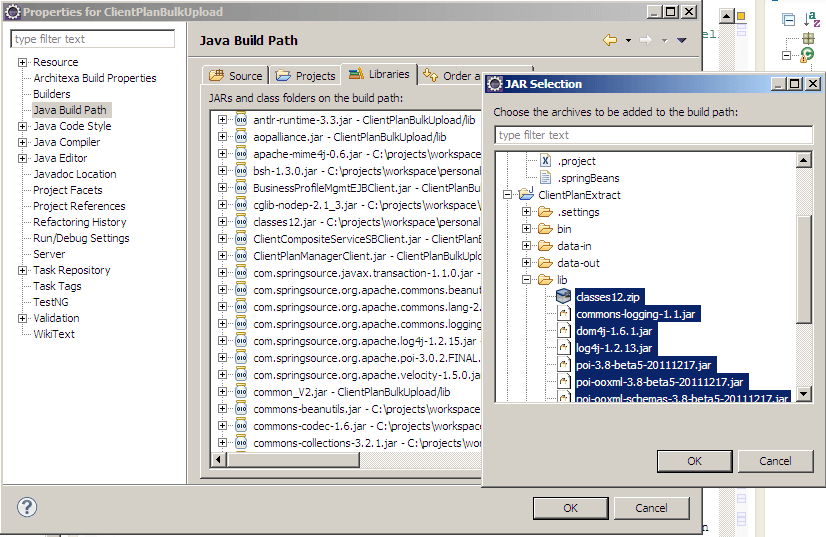Open the Projects tab
The height and width of the screenshot is (537, 826).
(305, 76)
